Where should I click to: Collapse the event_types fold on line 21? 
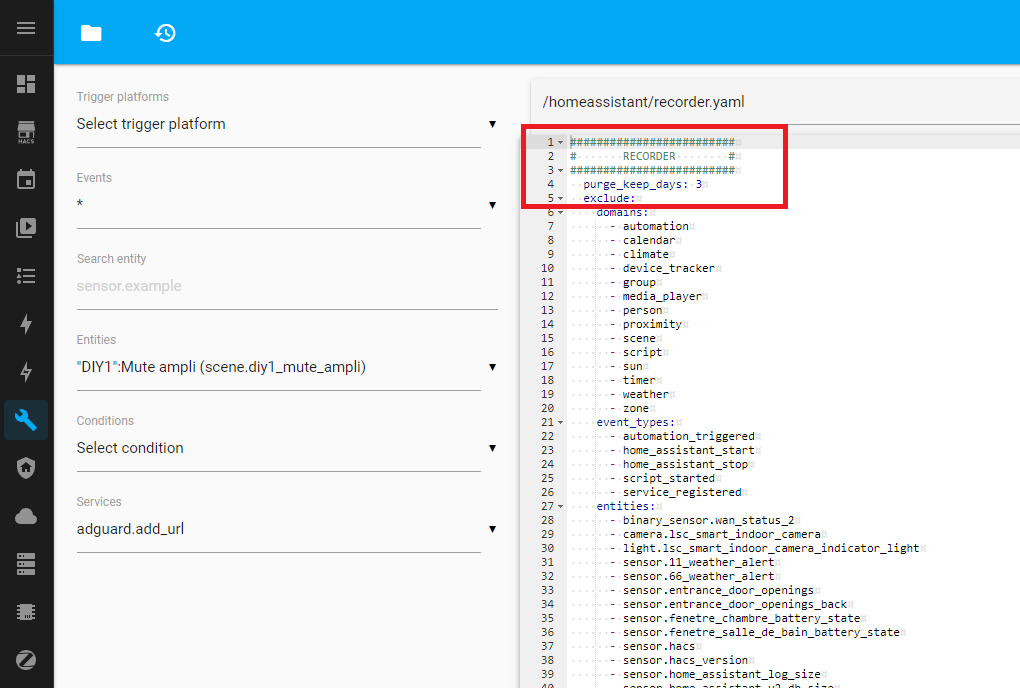pos(560,423)
